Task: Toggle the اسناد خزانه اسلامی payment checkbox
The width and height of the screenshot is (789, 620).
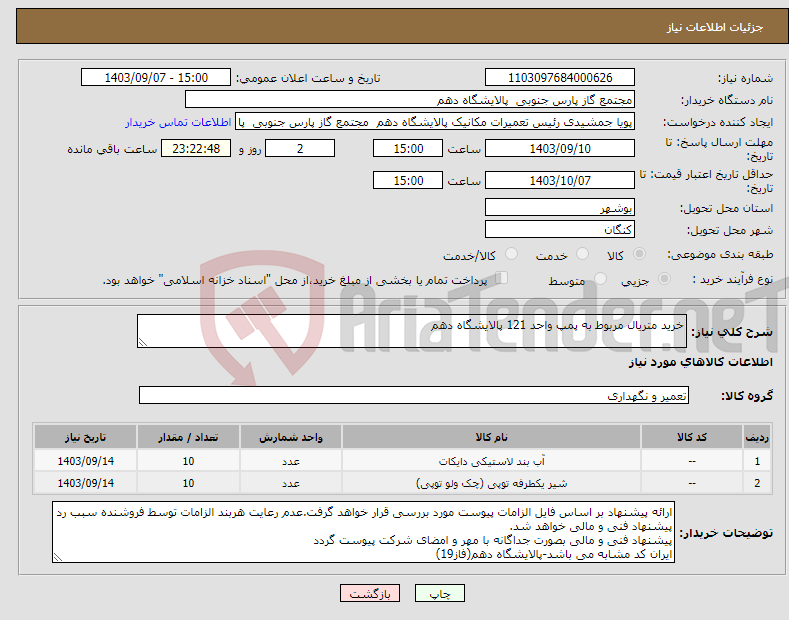Action: click(502, 278)
